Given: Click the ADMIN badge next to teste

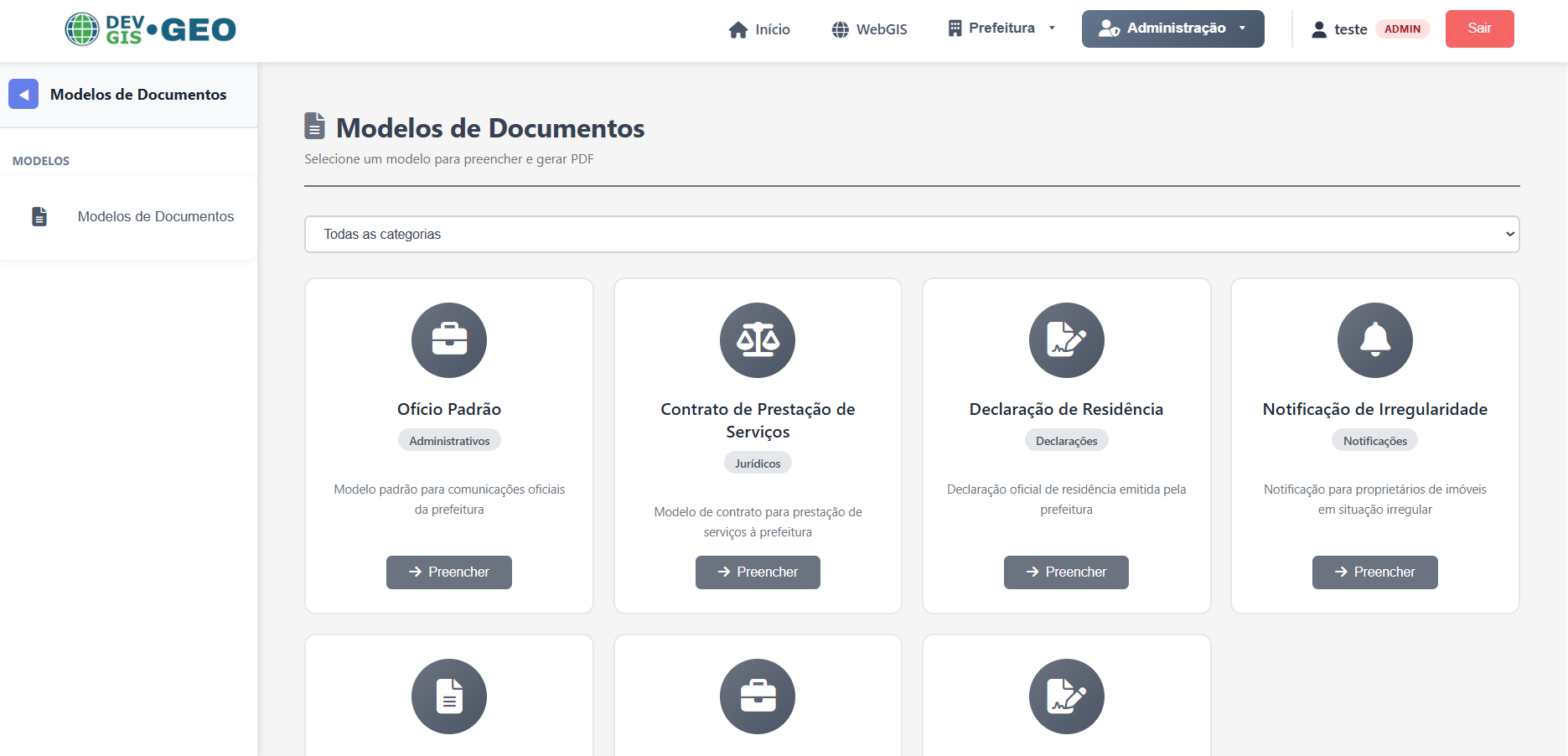Looking at the screenshot, I should 1403,28.
